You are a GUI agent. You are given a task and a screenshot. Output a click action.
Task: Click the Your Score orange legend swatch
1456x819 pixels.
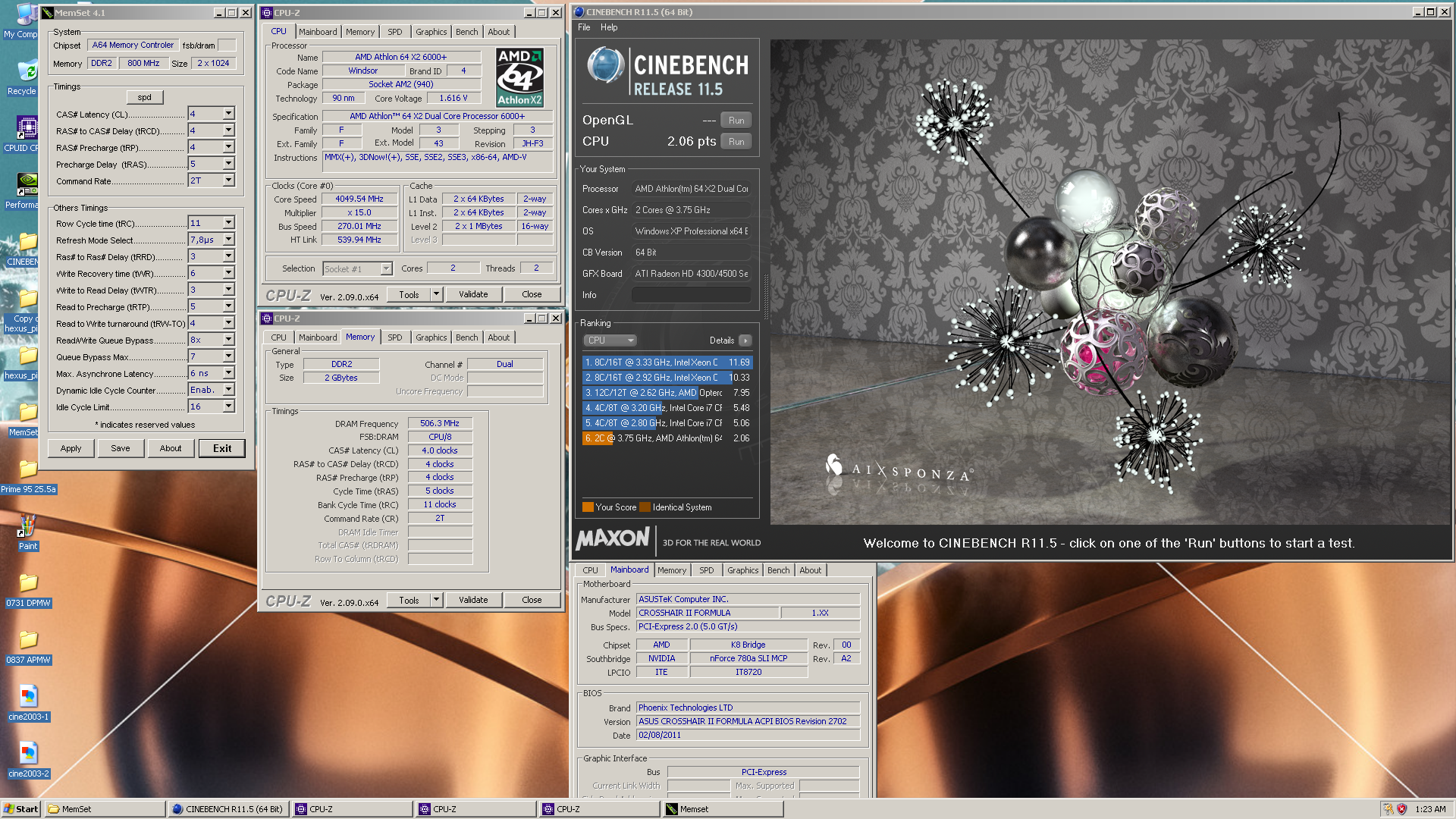[x=588, y=507]
